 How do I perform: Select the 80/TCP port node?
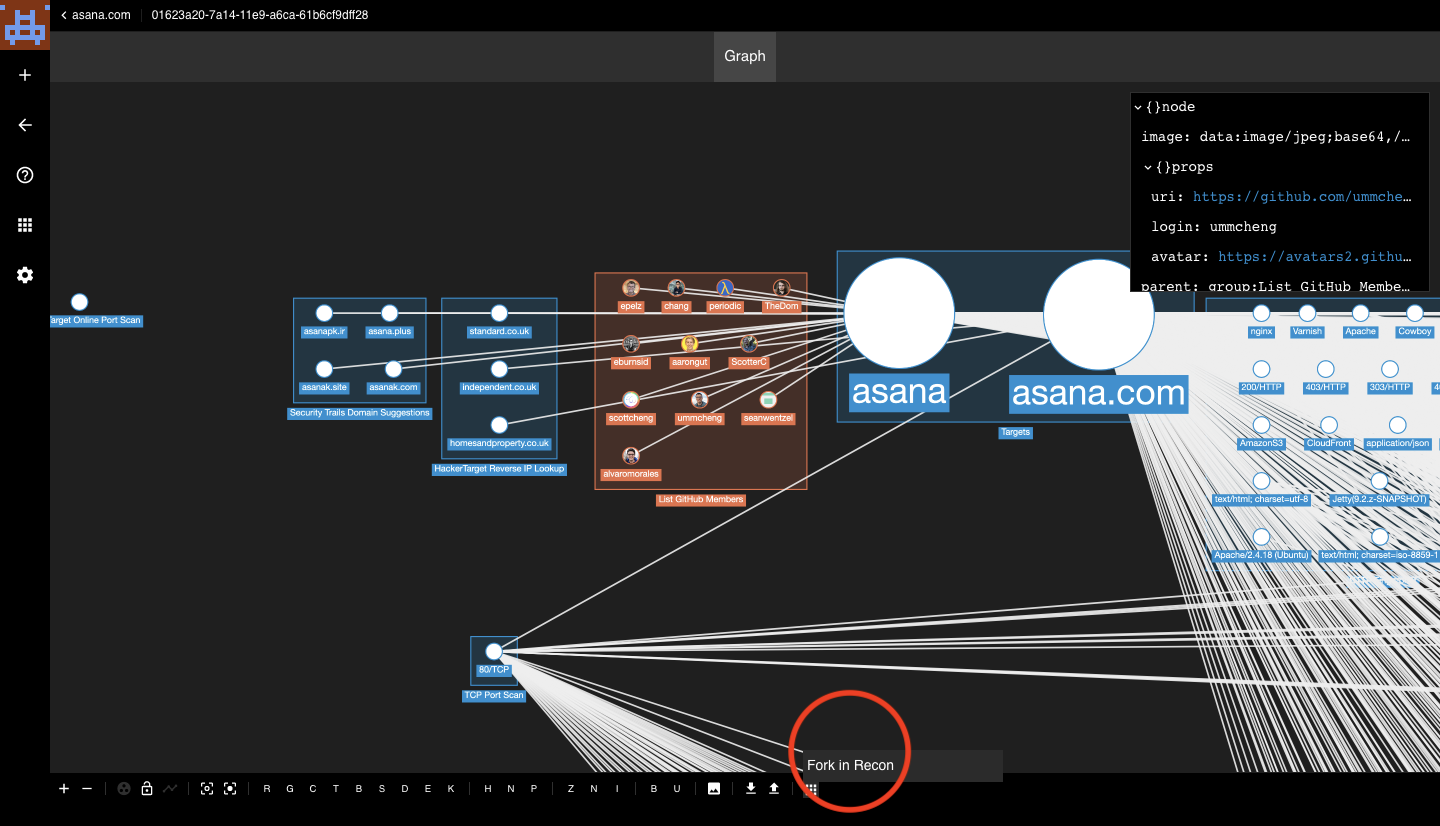tap(493, 652)
